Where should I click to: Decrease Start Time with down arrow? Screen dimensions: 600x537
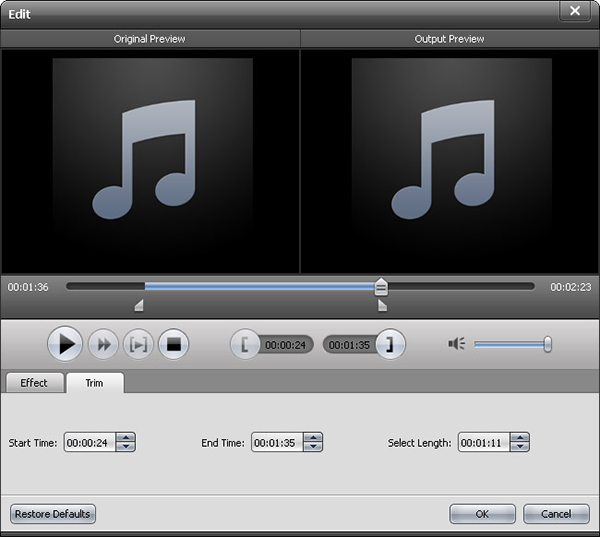(126, 447)
